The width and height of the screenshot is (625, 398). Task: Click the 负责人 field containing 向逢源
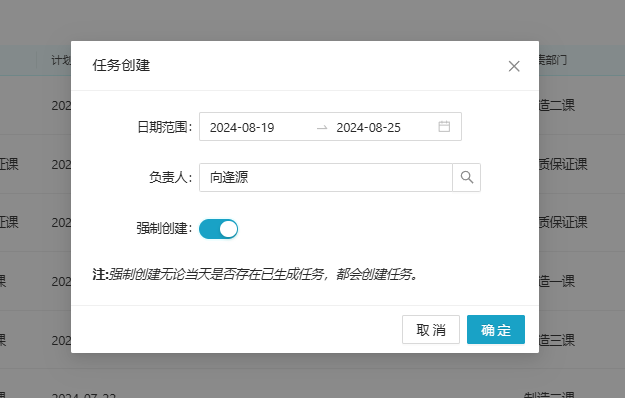(x=326, y=177)
